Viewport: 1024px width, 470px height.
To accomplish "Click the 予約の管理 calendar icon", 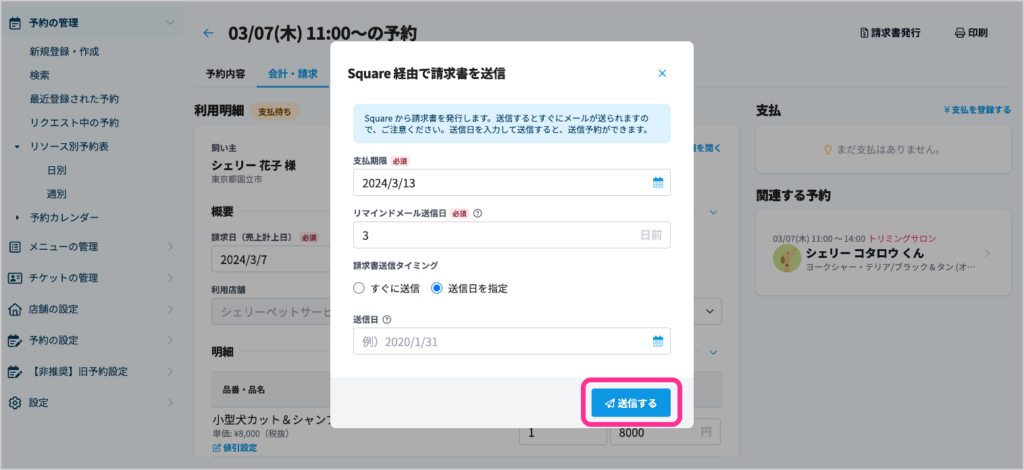I will 14,23.
